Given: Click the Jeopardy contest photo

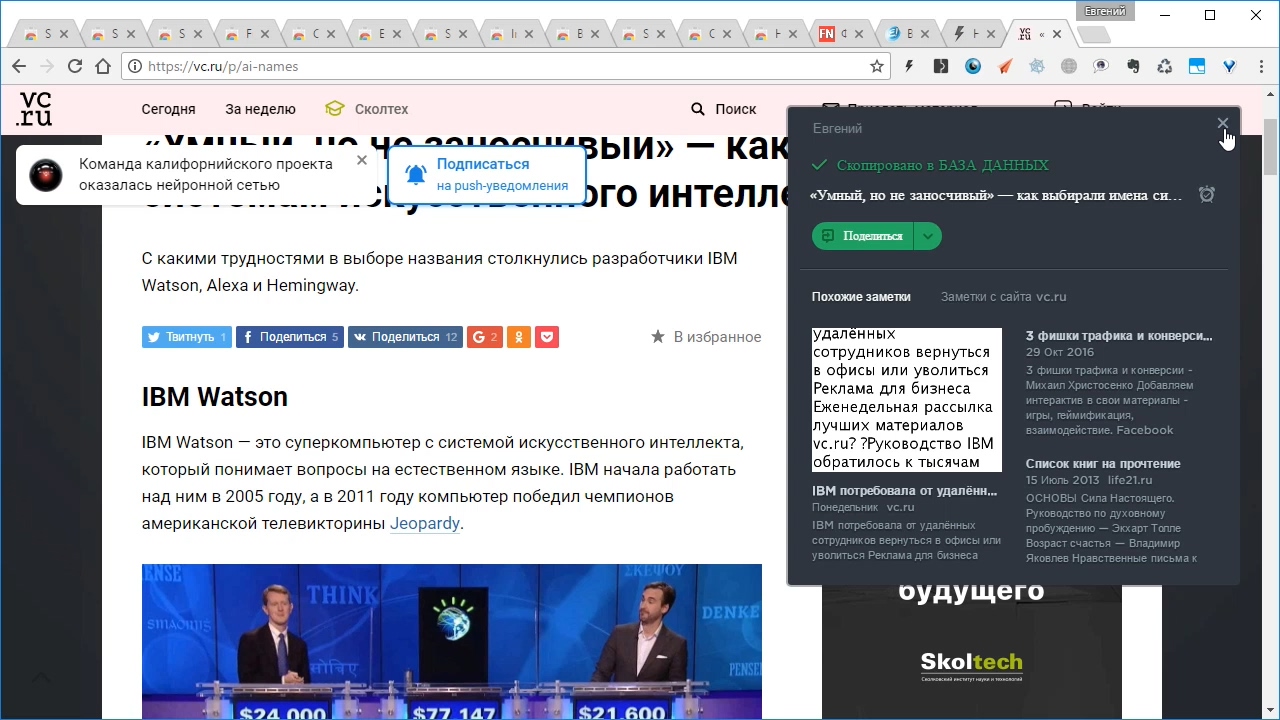Looking at the screenshot, I should 452,642.
